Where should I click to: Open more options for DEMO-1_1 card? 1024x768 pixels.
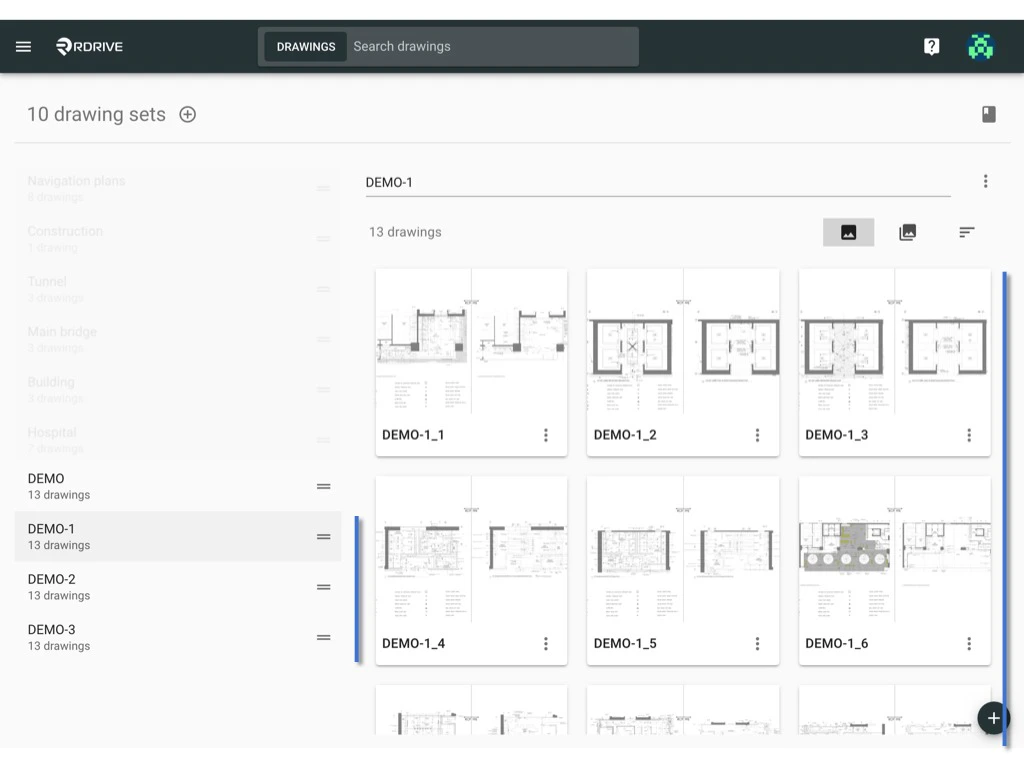pos(546,435)
